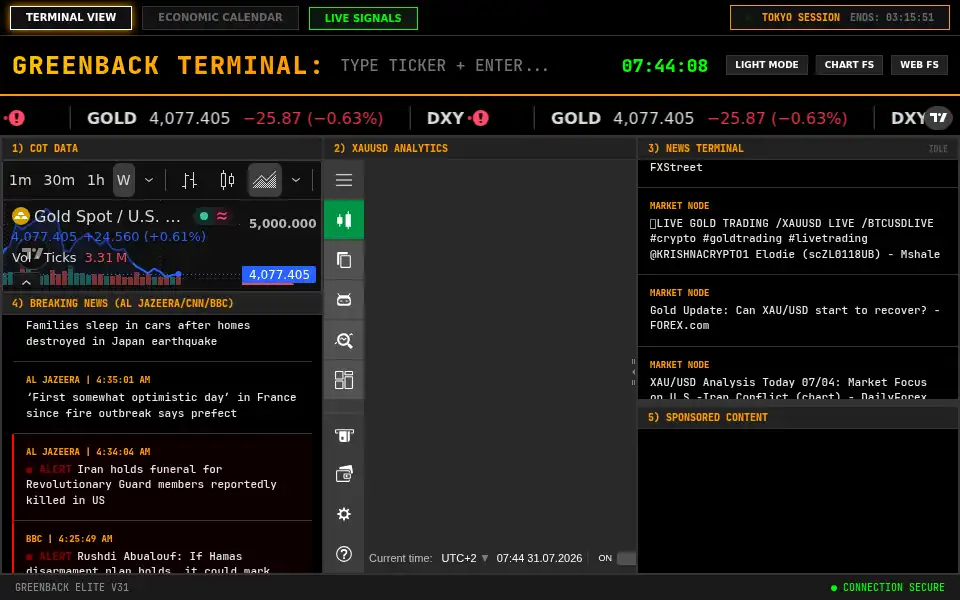Viewport: 960px width, 600px height.
Task: Click the WEB FS button
Action: pos(919,65)
